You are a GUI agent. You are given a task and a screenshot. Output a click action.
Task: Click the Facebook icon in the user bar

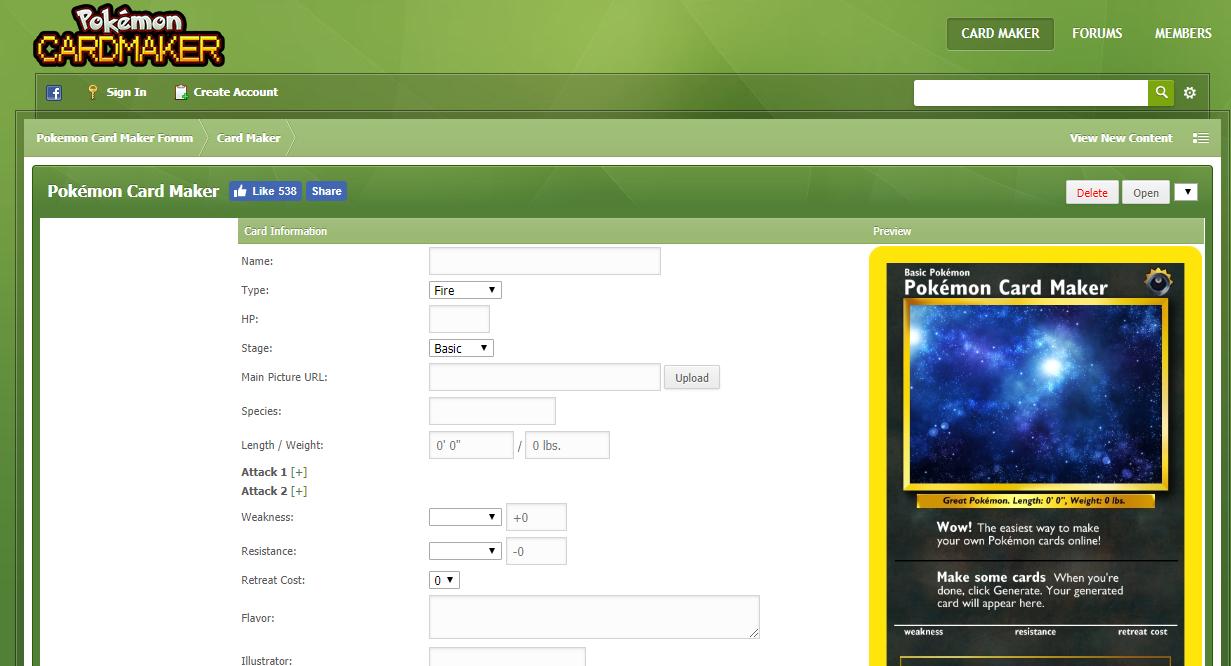click(54, 93)
